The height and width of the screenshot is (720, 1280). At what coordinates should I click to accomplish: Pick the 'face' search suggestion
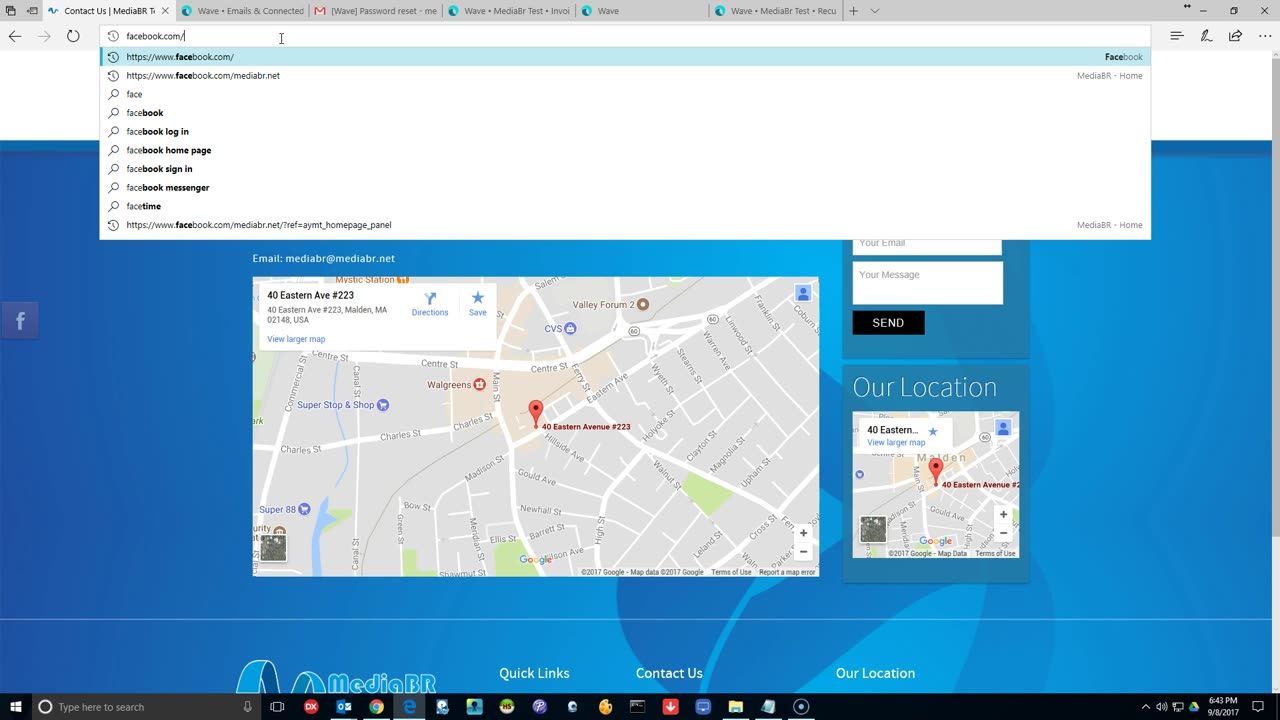[x=625, y=94]
